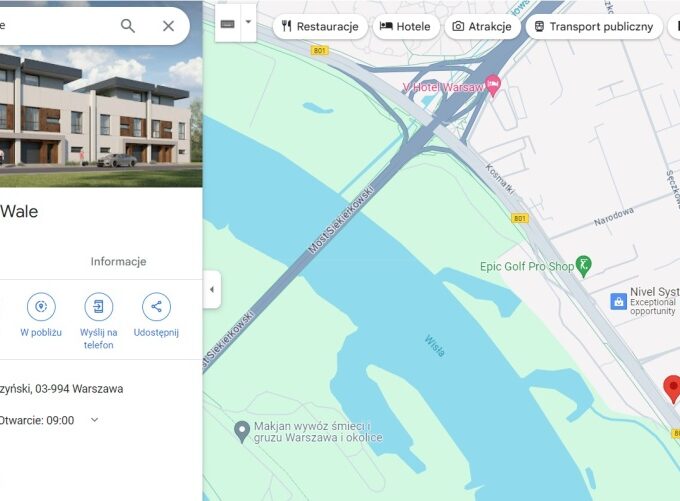Select the red destination pin on map
This screenshot has width=680, height=501.
[x=672, y=389]
